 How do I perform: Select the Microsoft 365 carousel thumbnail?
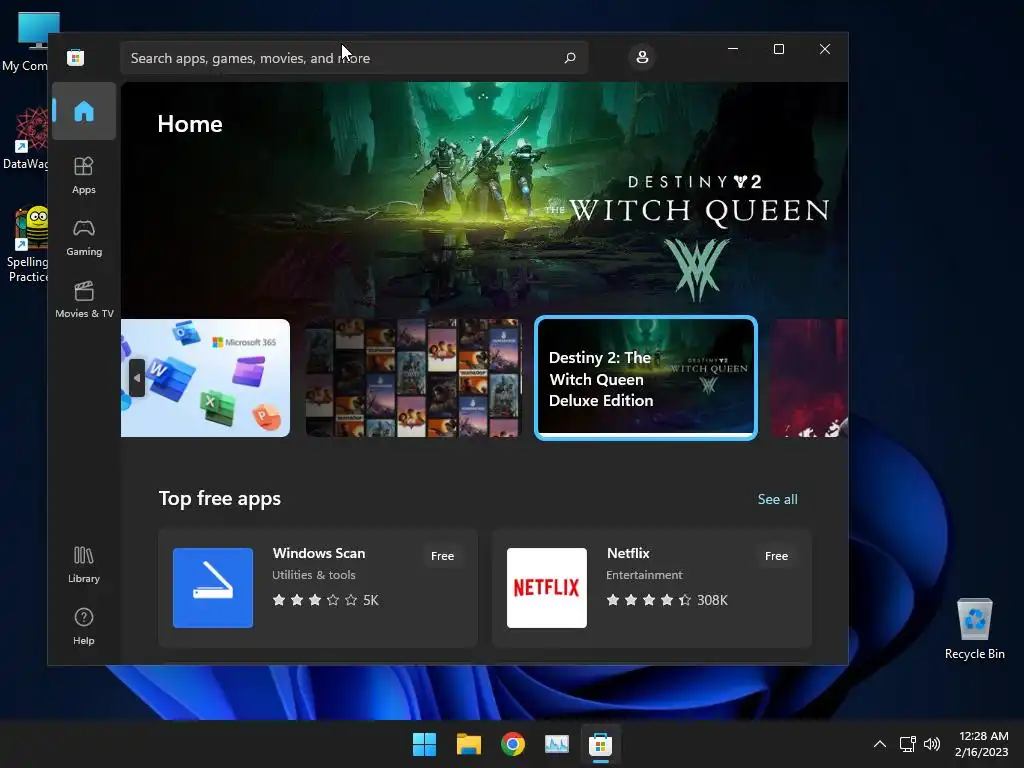205,377
